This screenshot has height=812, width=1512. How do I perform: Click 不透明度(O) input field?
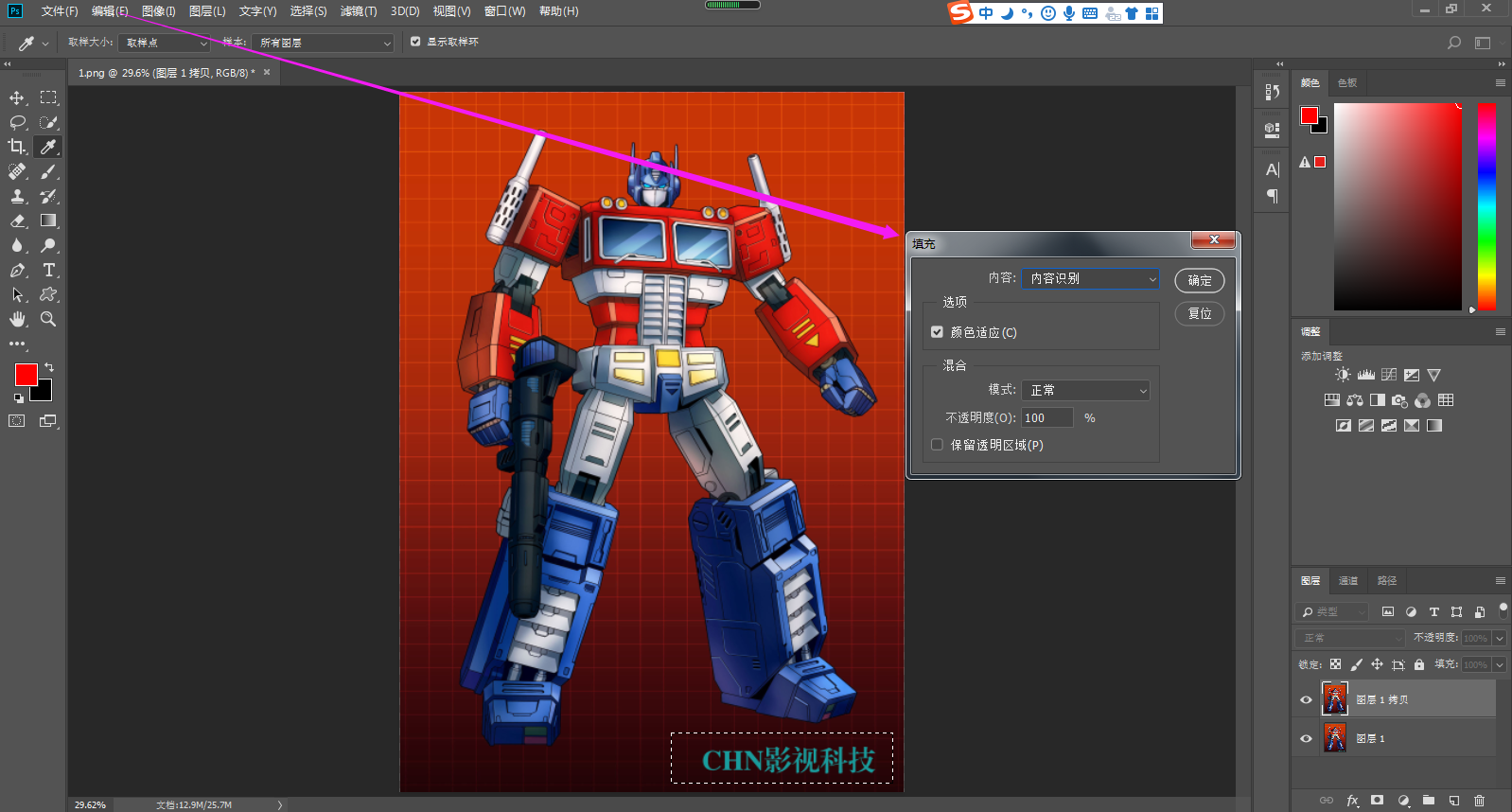coord(1047,417)
